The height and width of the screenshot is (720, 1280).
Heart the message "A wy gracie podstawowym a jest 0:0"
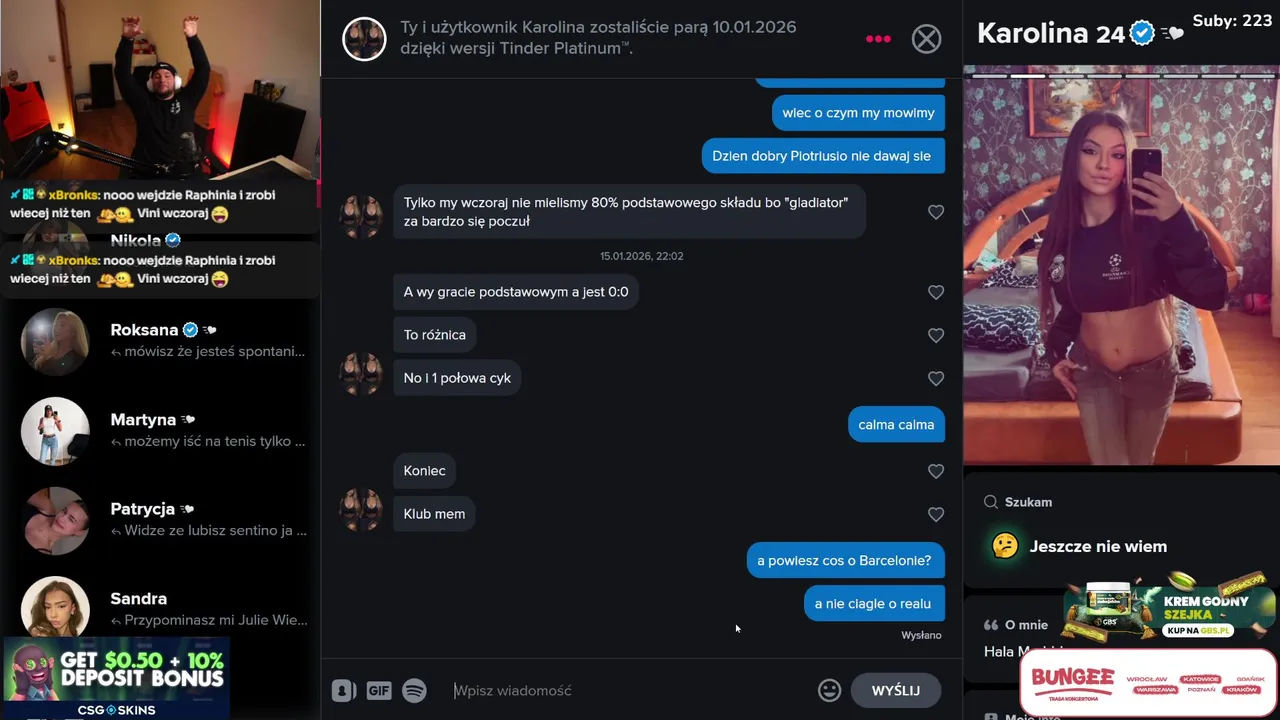coord(936,292)
